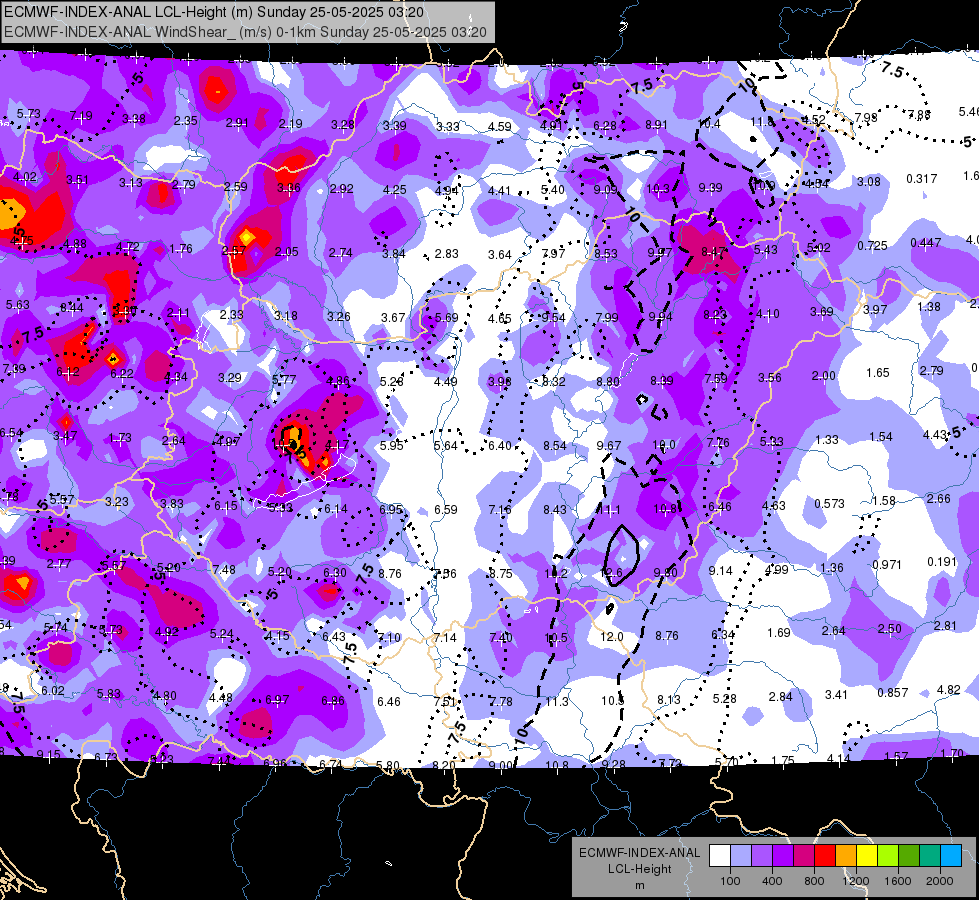Image resolution: width=979 pixels, height=900 pixels.
Task: Click the grid value '0.191'
Action: click(x=942, y=561)
